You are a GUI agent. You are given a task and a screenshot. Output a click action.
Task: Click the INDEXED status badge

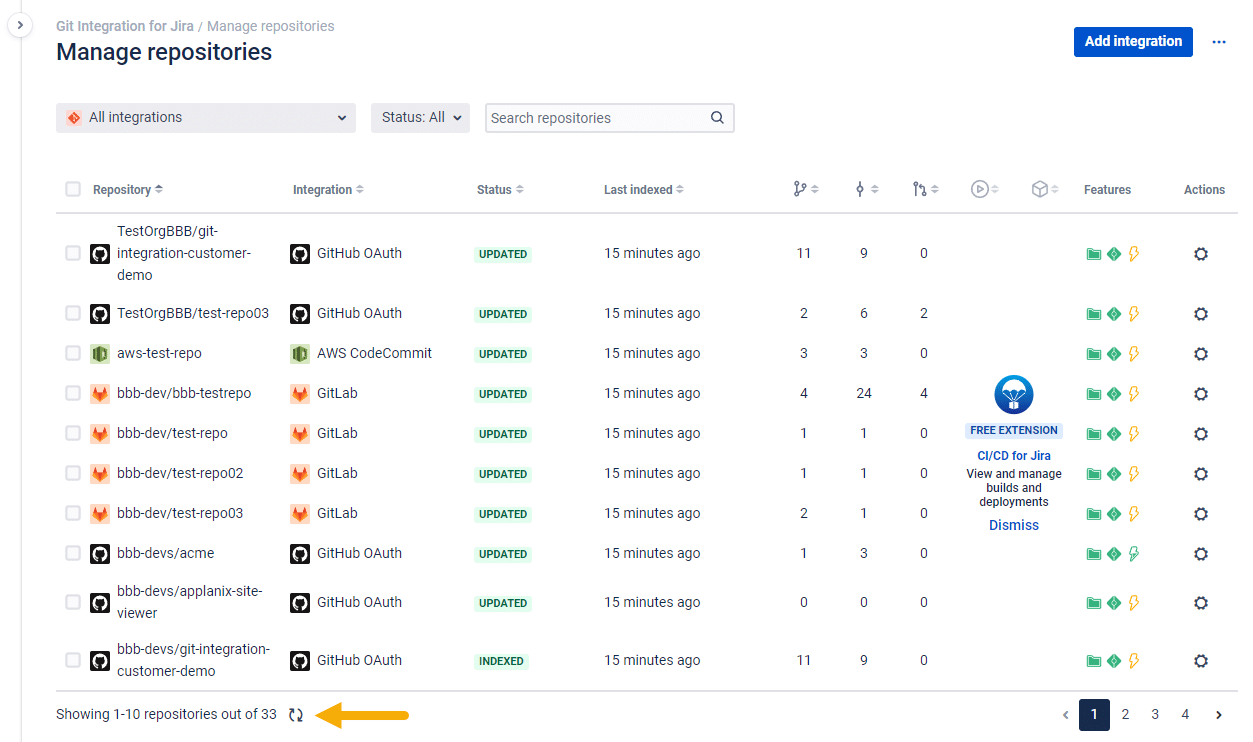pyautogui.click(x=502, y=661)
